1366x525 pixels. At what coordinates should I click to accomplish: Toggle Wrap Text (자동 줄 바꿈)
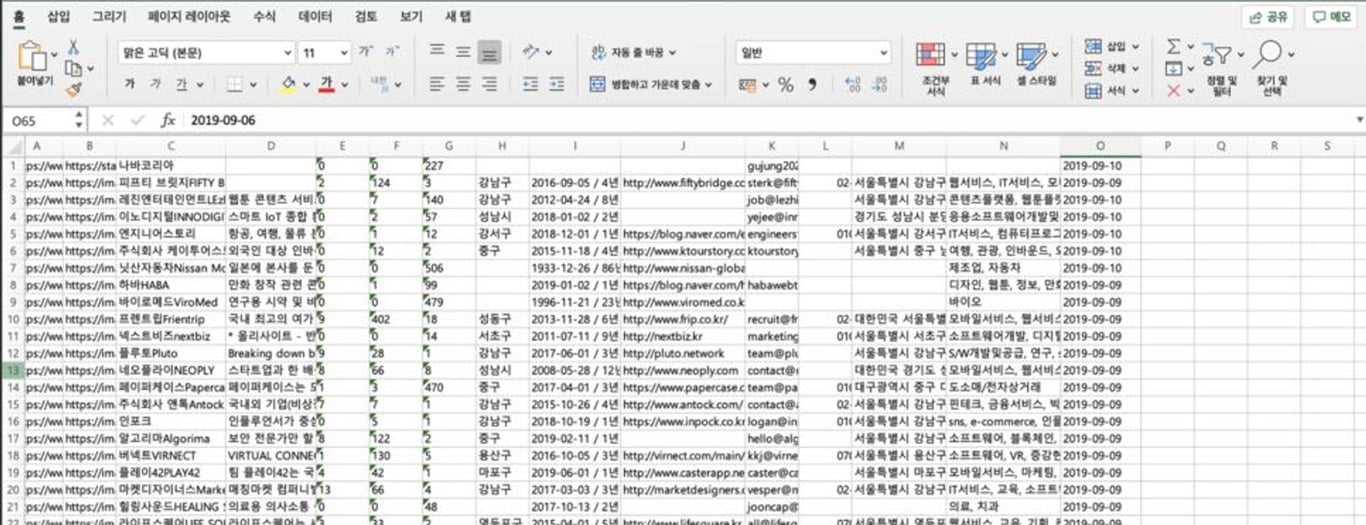pos(633,52)
